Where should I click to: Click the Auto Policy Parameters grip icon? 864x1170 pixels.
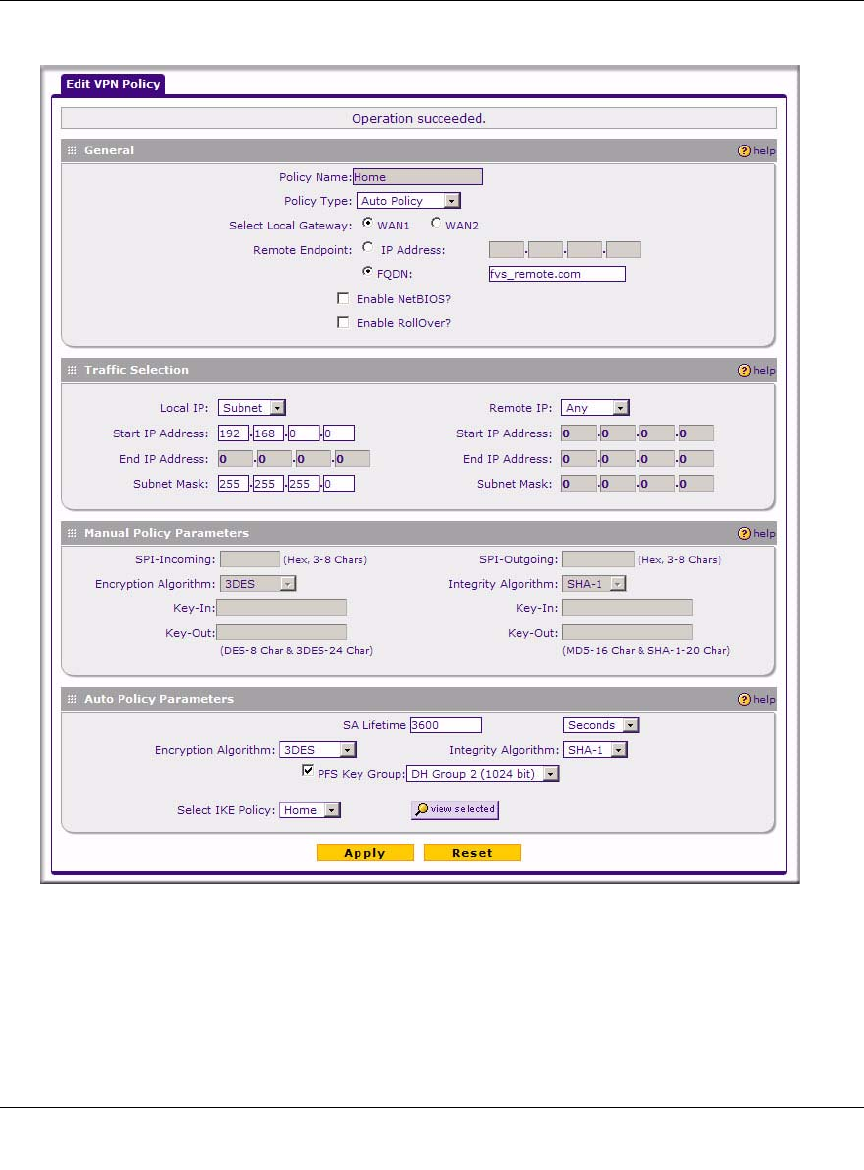click(x=72, y=699)
